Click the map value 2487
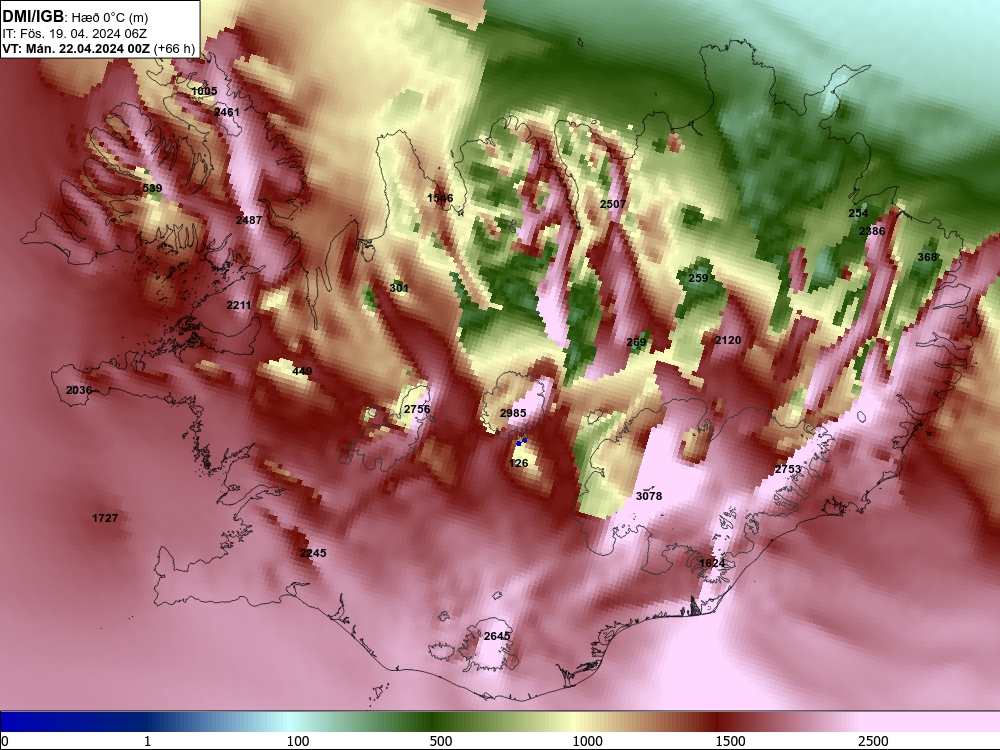Image resolution: width=1000 pixels, height=750 pixels. 249,220
